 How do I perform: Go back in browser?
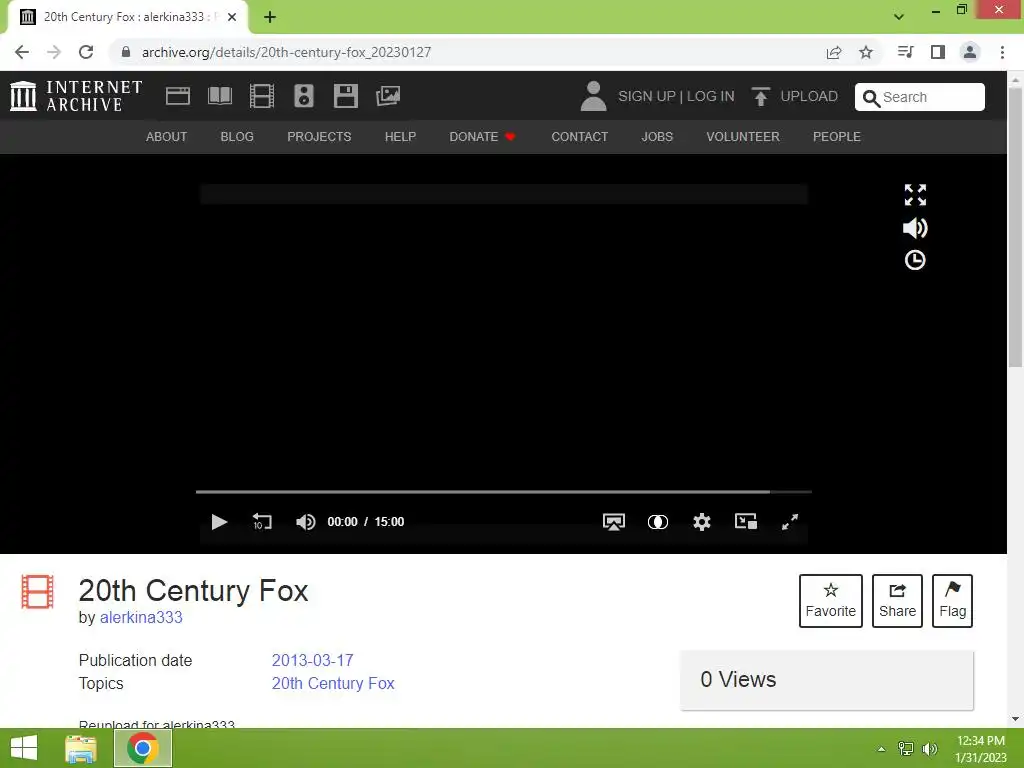pos(22,52)
